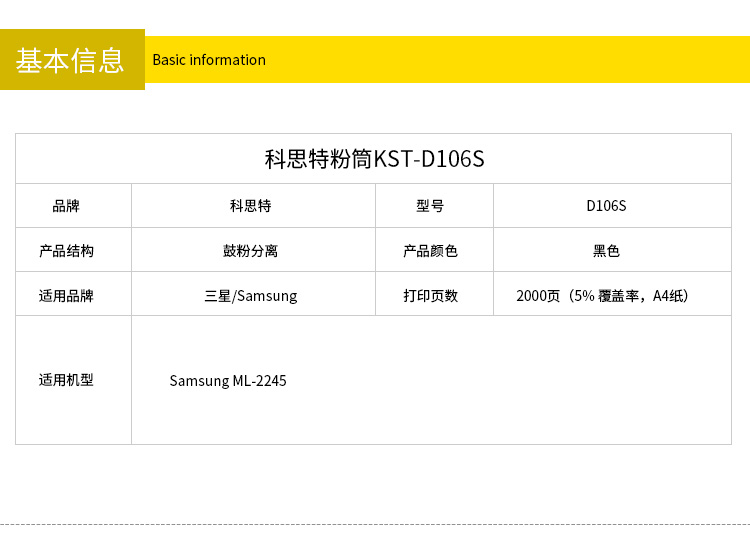
Task: Click the 适用机型 label cell
Action: tap(66, 380)
